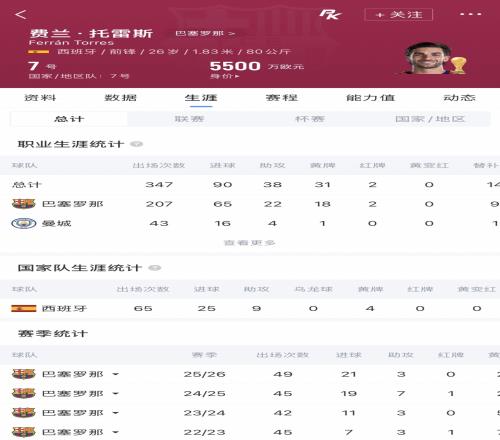The image size is (500, 440).
Task: Expand the 23/24 Barcelona season row
Action: pos(115,413)
